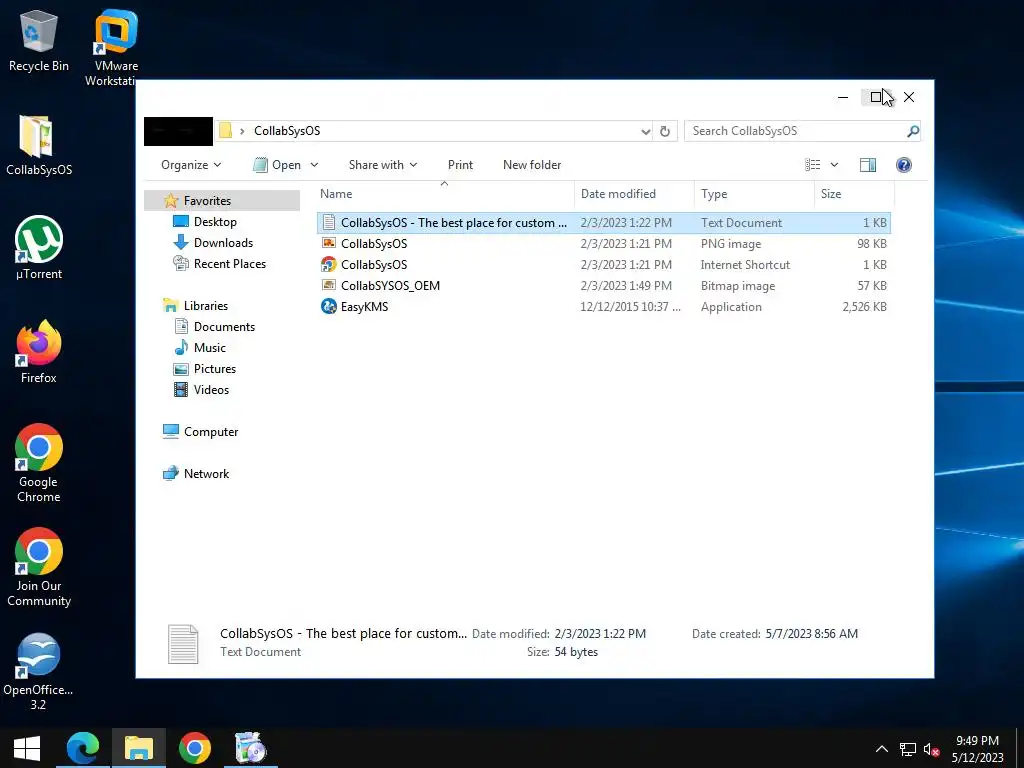Click the Windows Start button
The image size is (1024, 768).
(27, 748)
